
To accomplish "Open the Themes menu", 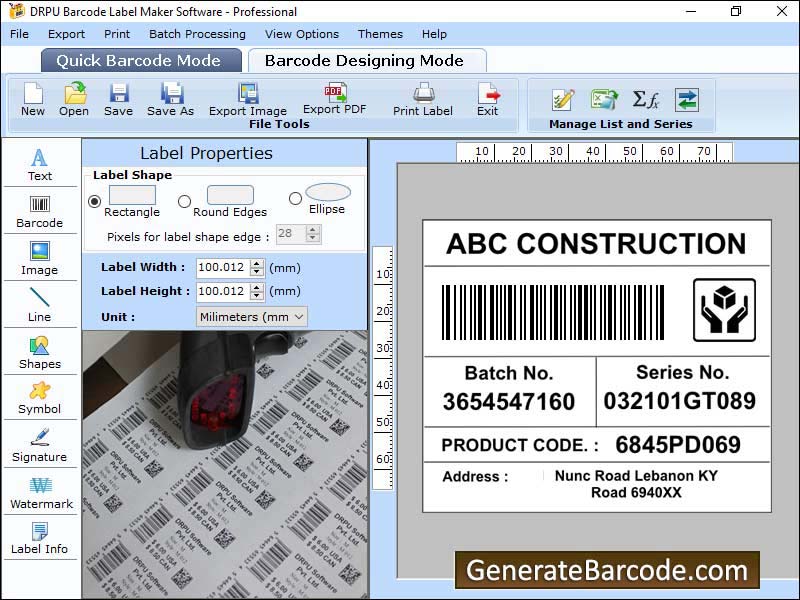I will 379,33.
